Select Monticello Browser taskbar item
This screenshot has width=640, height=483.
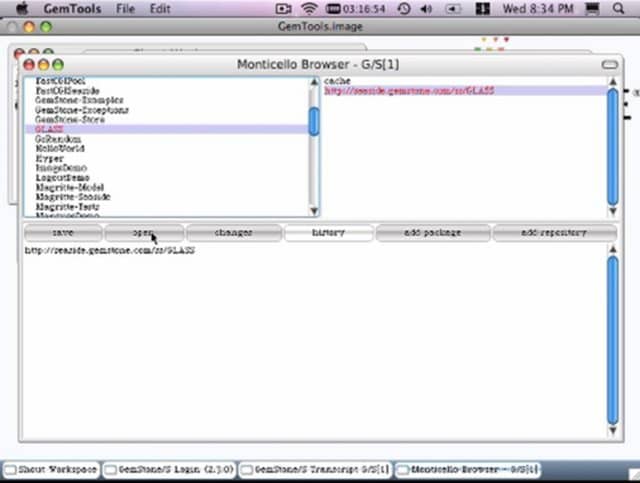coord(467,470)
